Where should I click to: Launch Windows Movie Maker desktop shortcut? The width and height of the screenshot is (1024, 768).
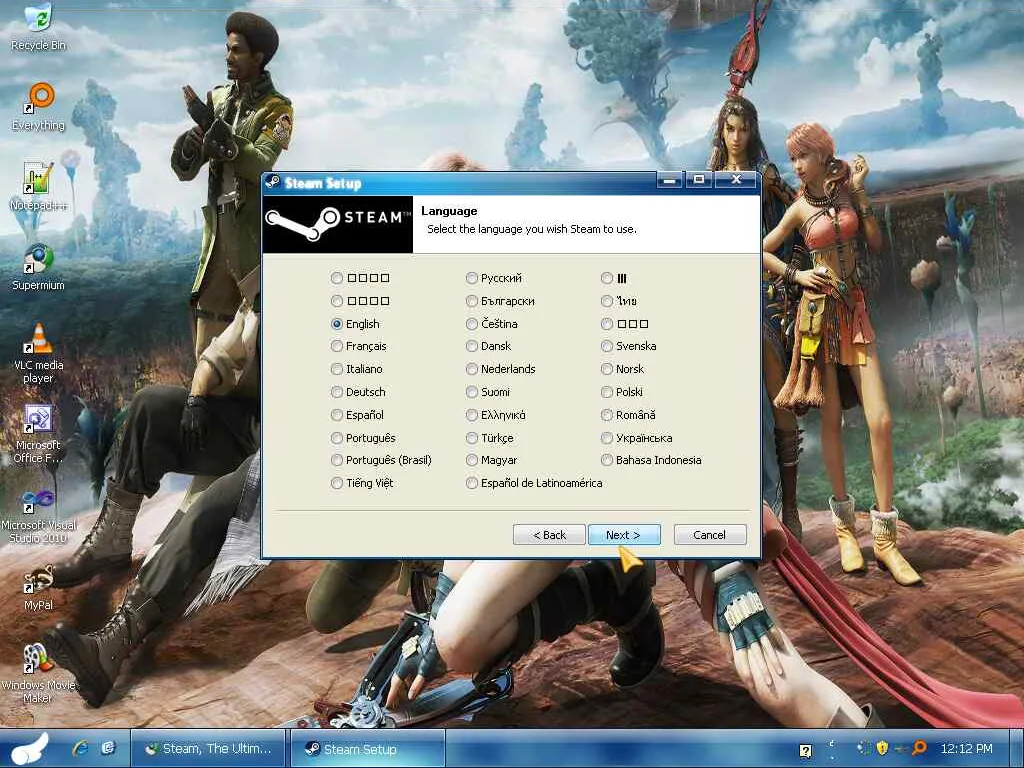(x=39, y=673)
